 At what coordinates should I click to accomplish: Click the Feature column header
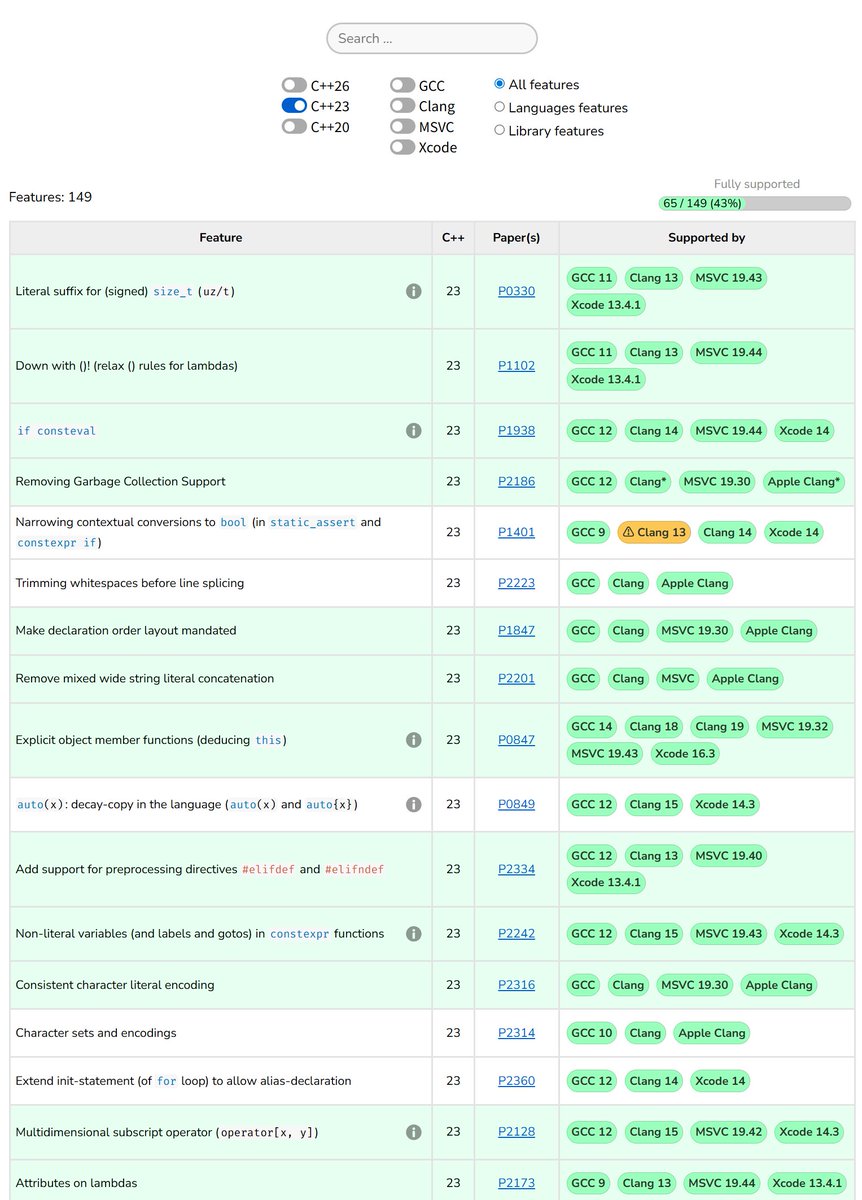[x=220, y=238]
